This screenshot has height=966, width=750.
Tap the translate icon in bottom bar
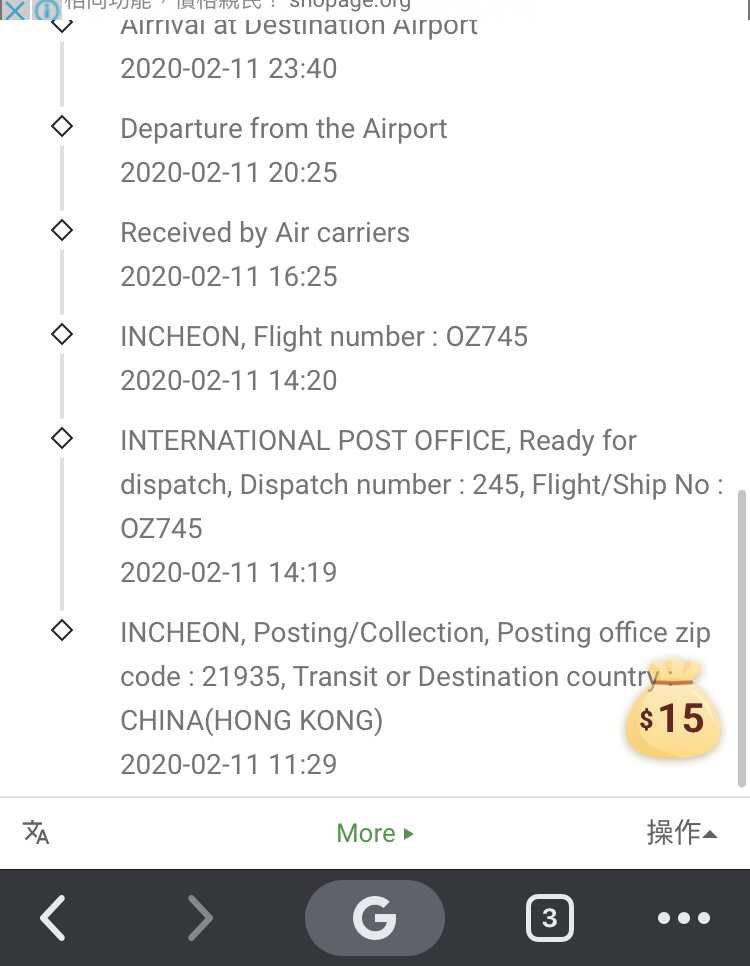[36, 832]
